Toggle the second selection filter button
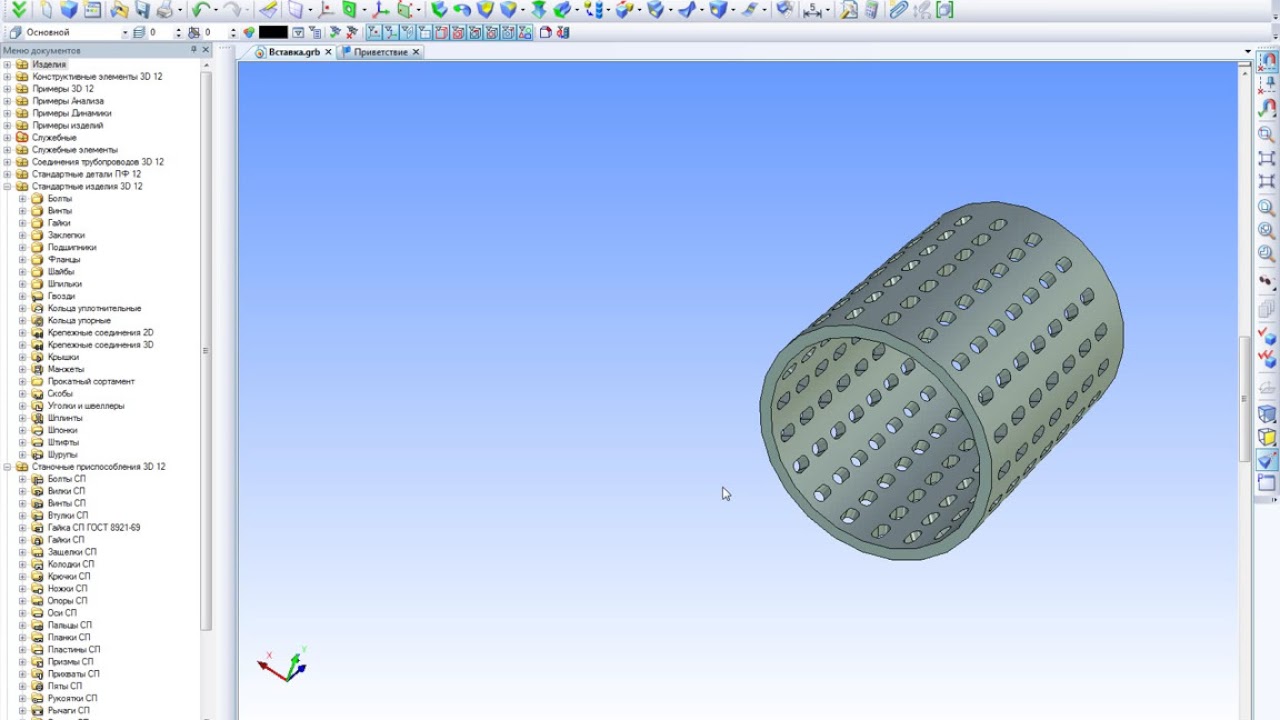The height and width of the screenshot is (720, 1280). click(390, 32)
